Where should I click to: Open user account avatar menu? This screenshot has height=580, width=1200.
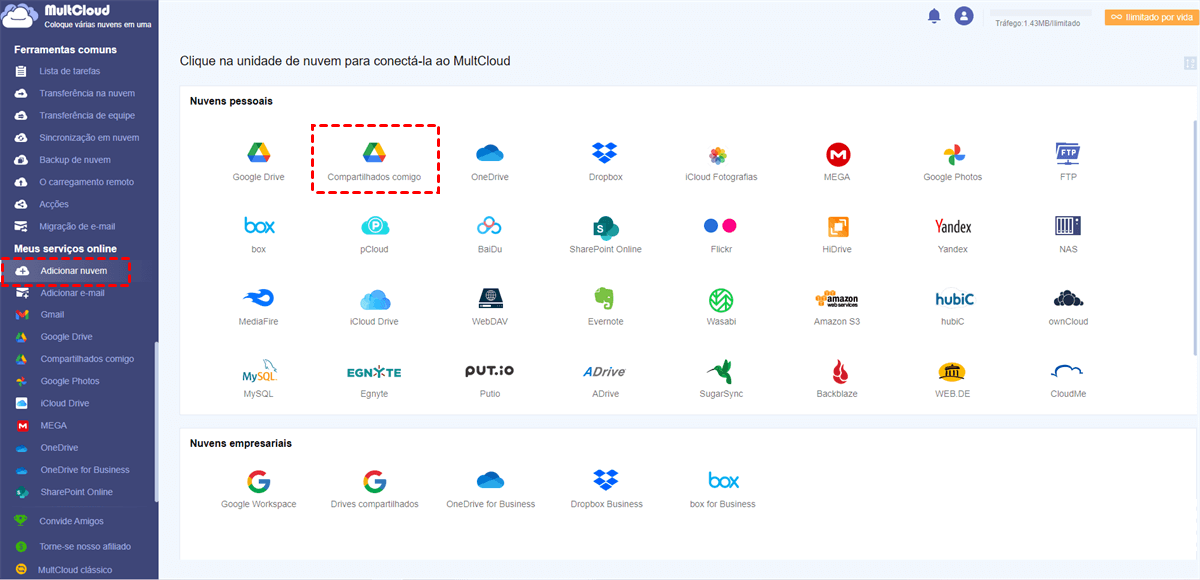pyautogui.click(x=964, y=16)
